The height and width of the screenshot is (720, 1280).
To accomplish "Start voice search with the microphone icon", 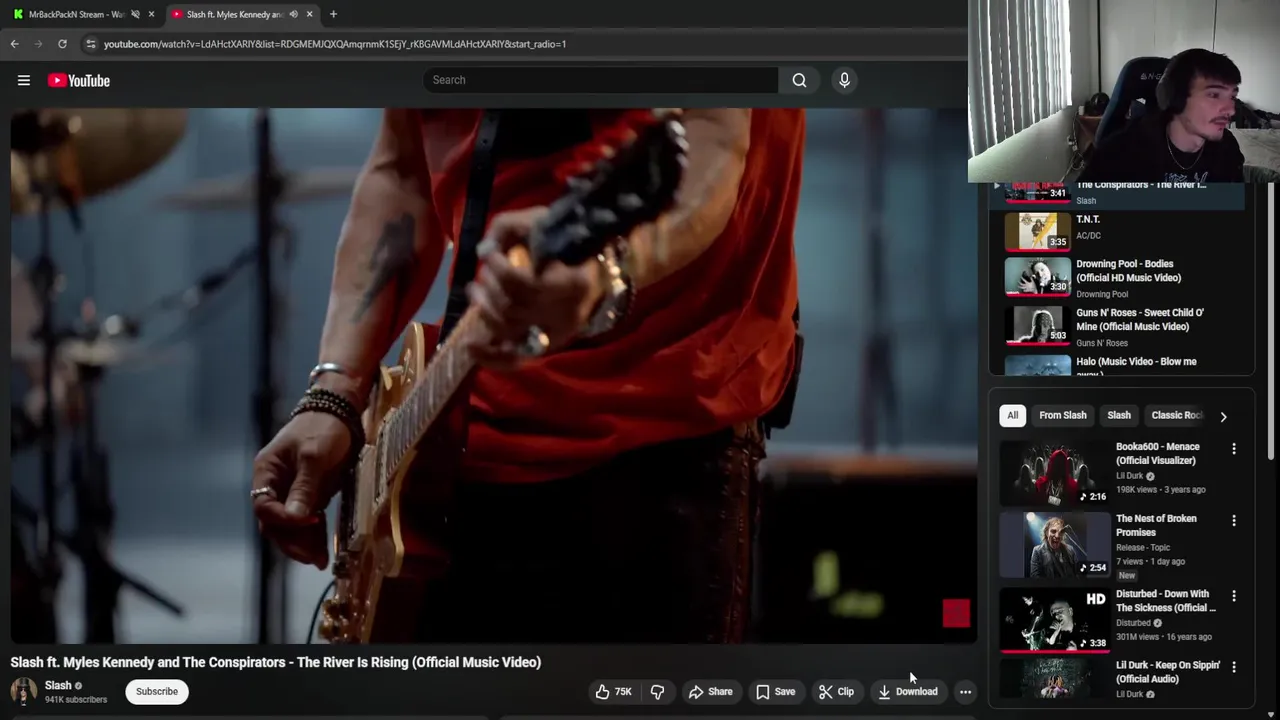I will pyautogui.click(x=844, y=80).
